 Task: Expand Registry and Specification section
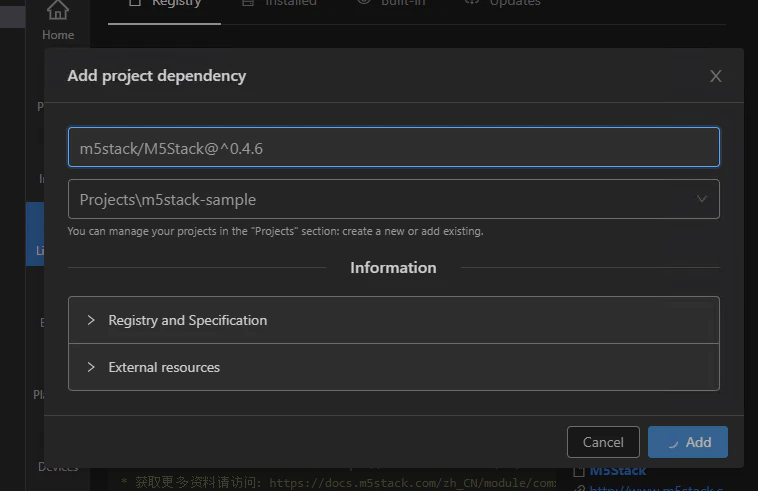394,320
